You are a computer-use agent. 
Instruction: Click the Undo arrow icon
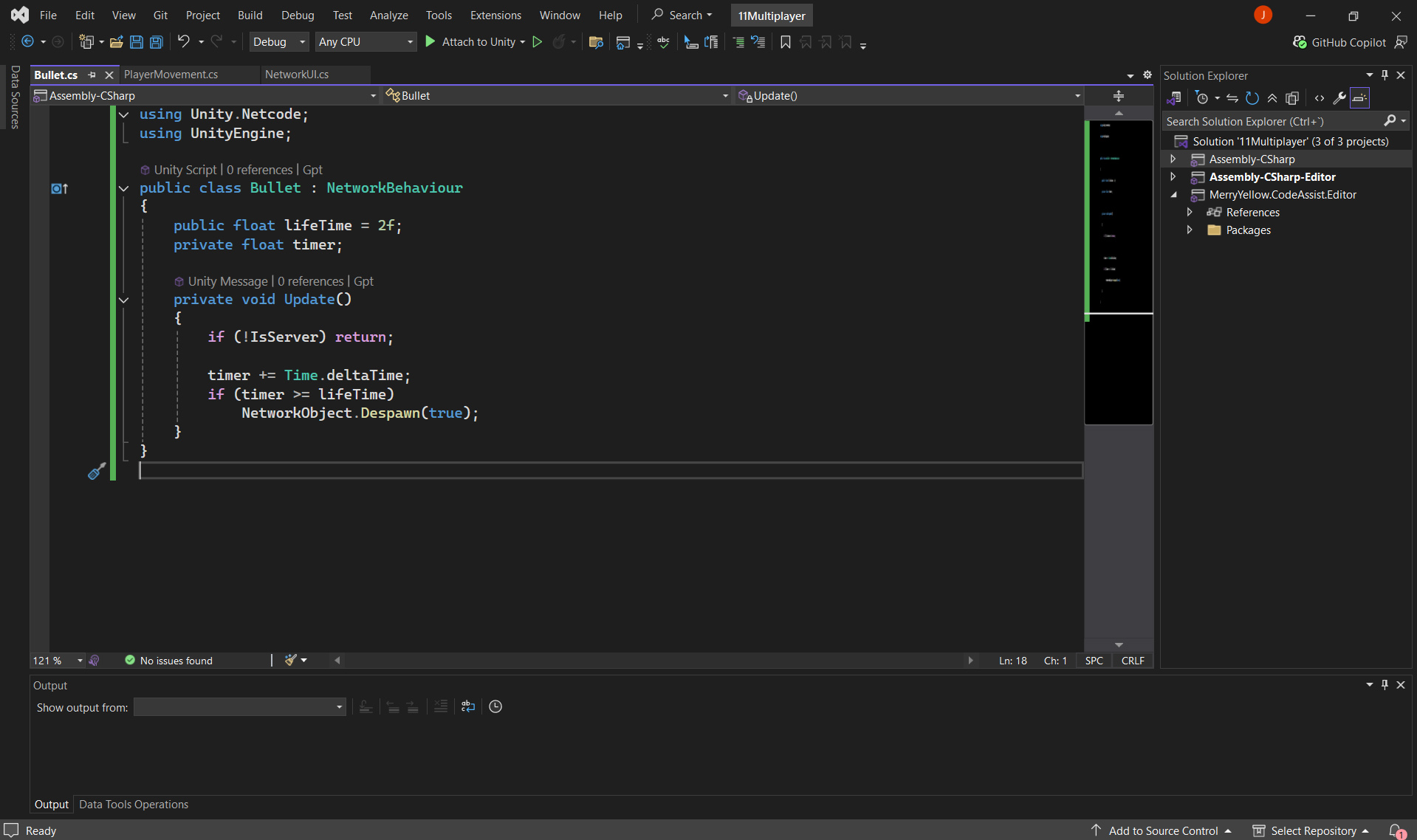point(183,42)
